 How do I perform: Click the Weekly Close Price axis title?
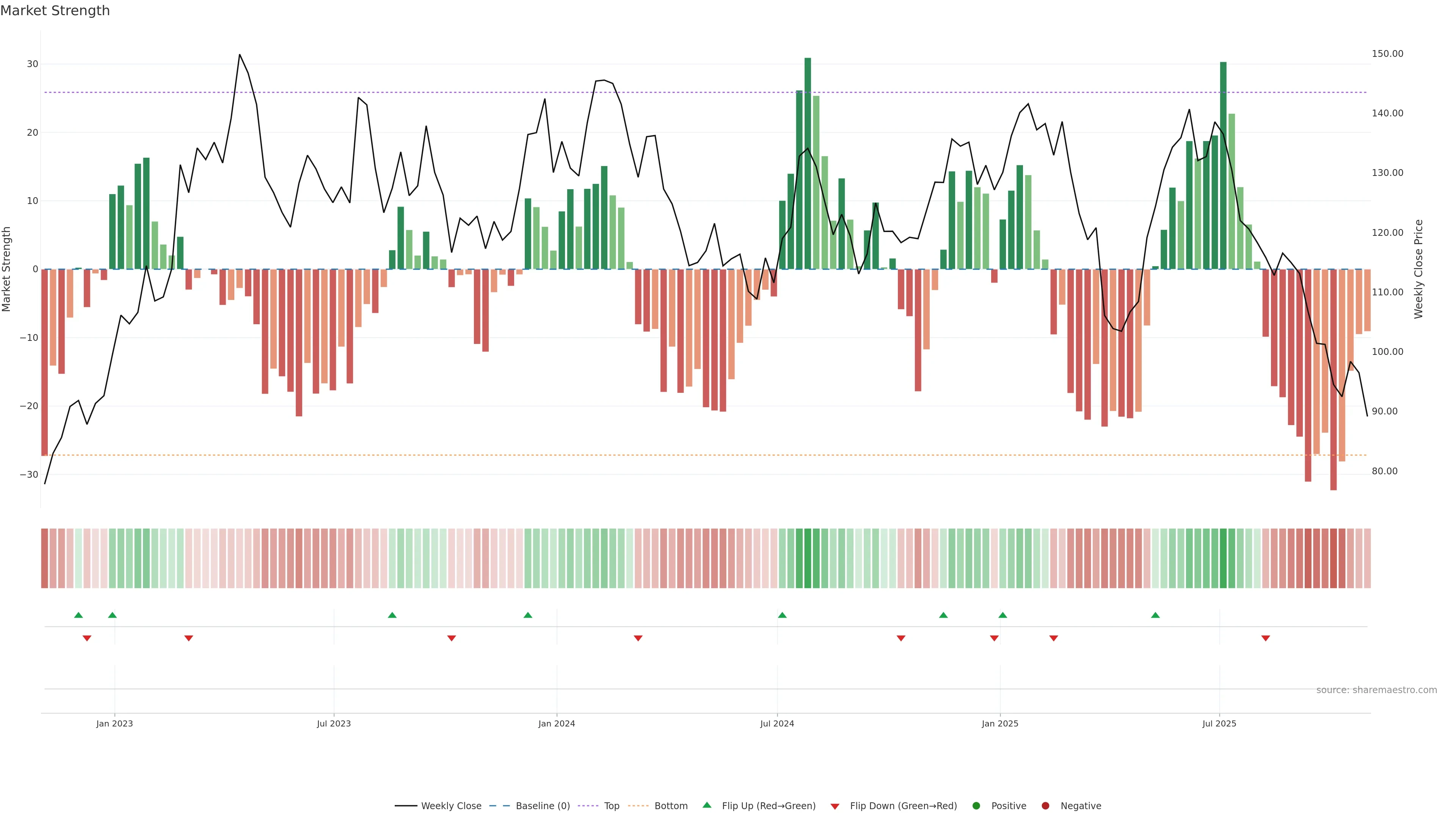1419,269
